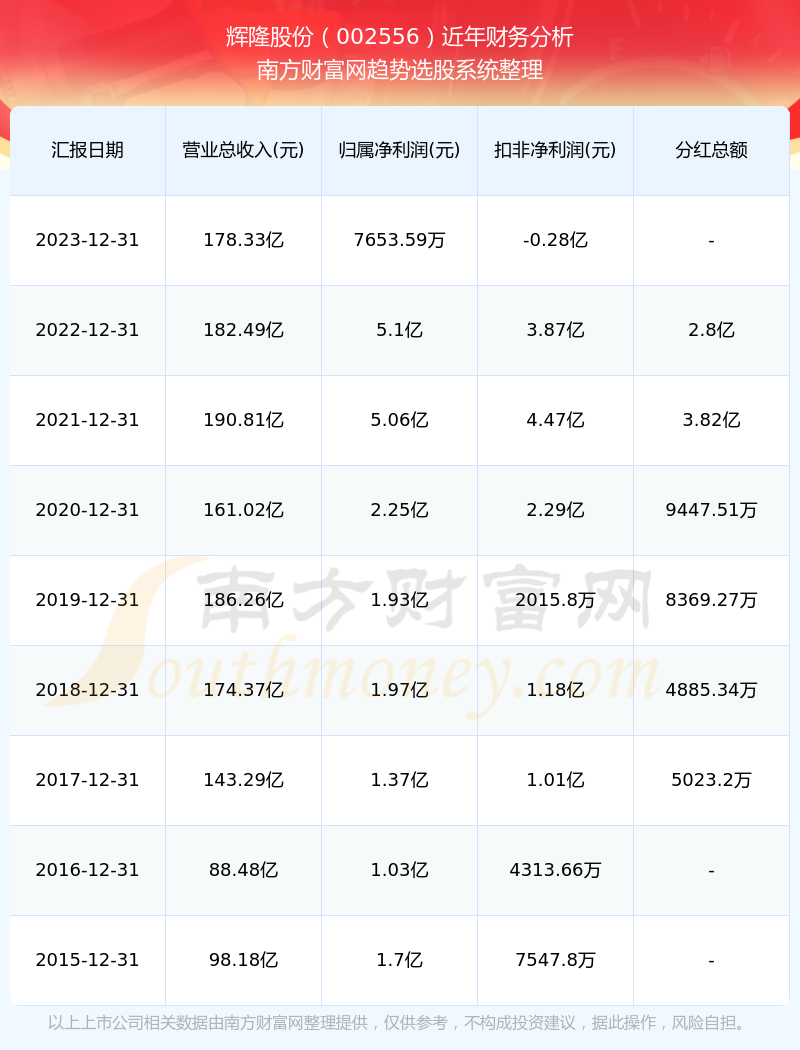Click revenue value 98.18亿
Viewport: 800px width, 1050px height.
tap(244, 960)
